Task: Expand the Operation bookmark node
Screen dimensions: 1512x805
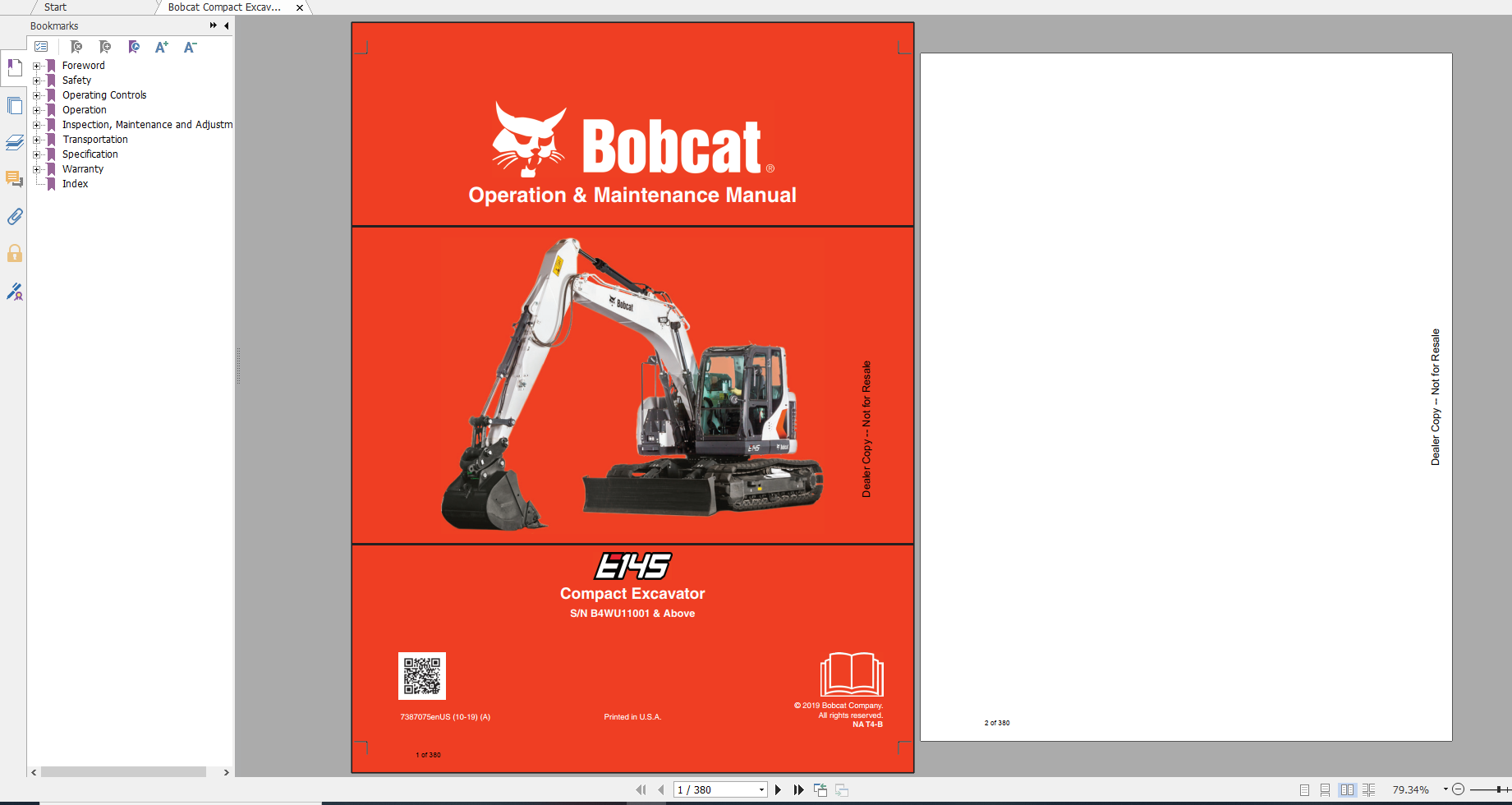Action: click(36, 110)
